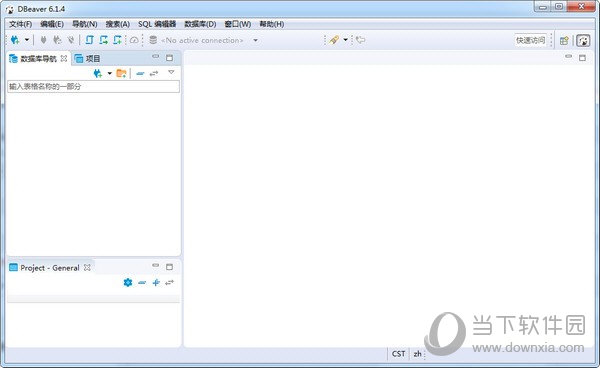The width and height of the screenshot is (600, 368).
Task: Open the No active connection dropdown
Action: tap(255, 40)
